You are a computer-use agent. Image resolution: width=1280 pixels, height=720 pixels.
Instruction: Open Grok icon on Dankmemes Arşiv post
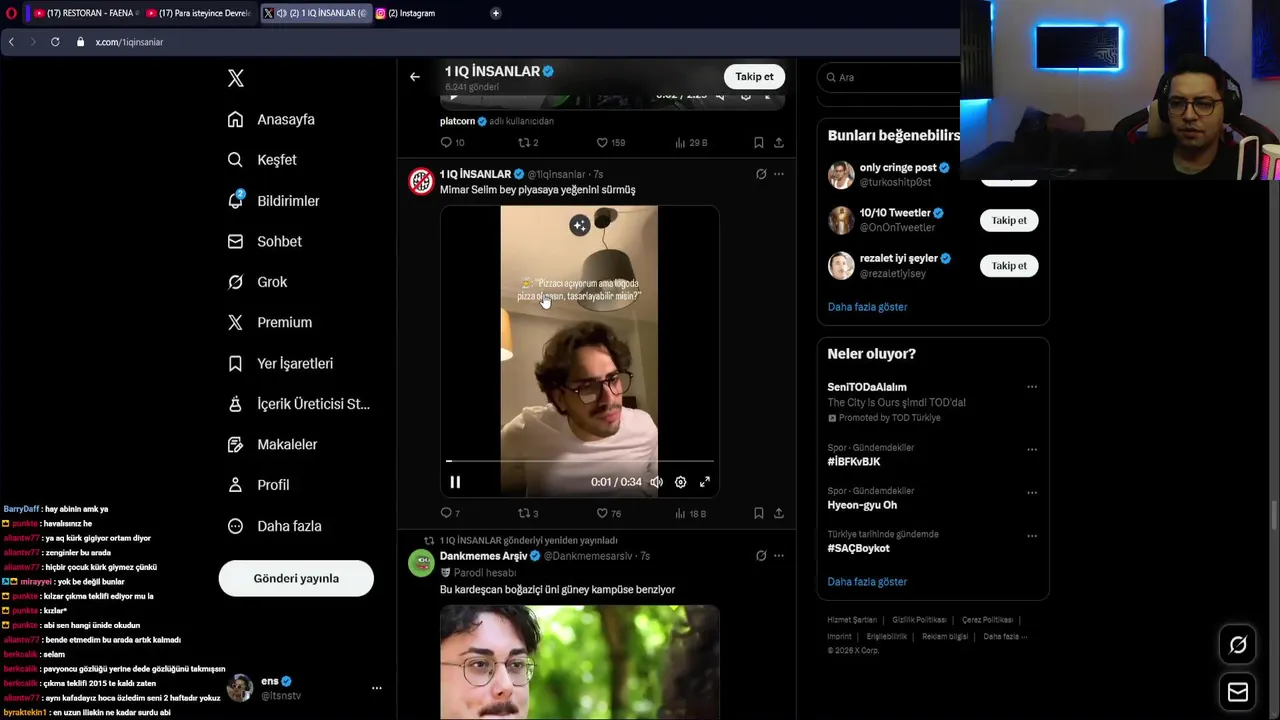[x=761, y=556]
